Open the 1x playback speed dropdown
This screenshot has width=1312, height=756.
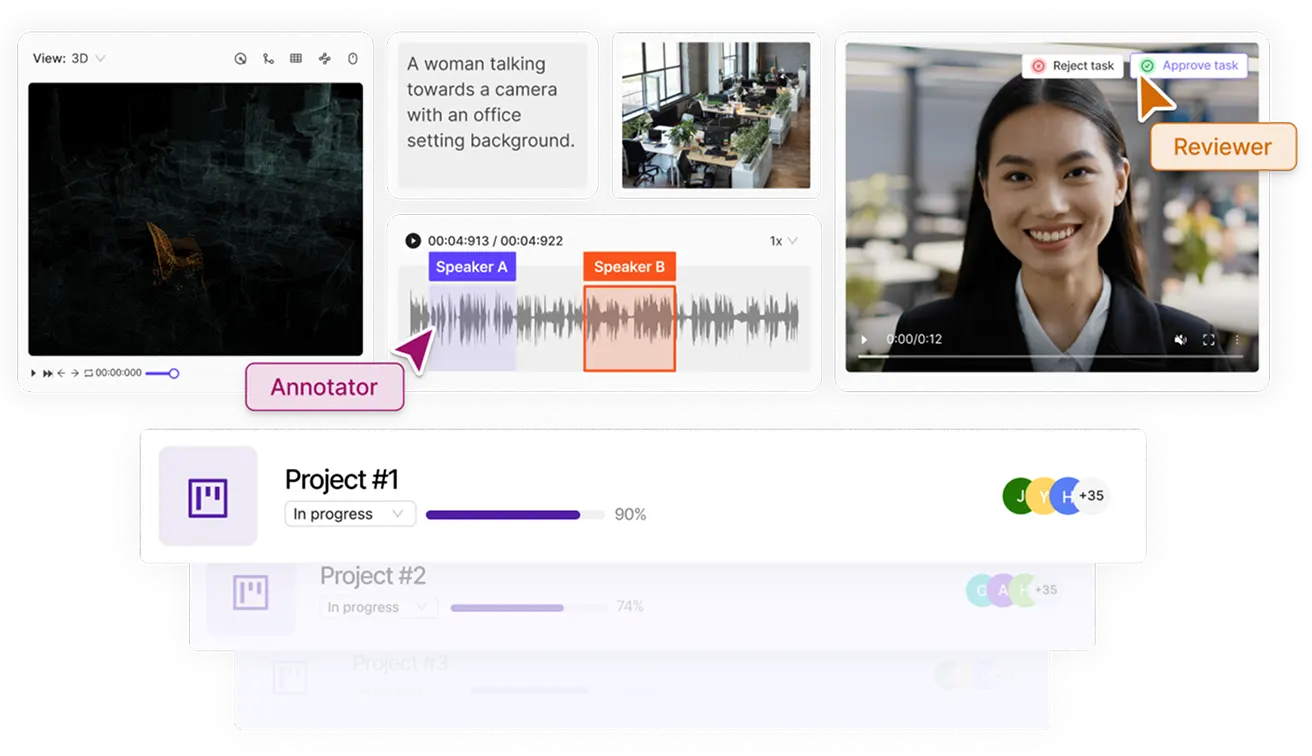point(784,241)
